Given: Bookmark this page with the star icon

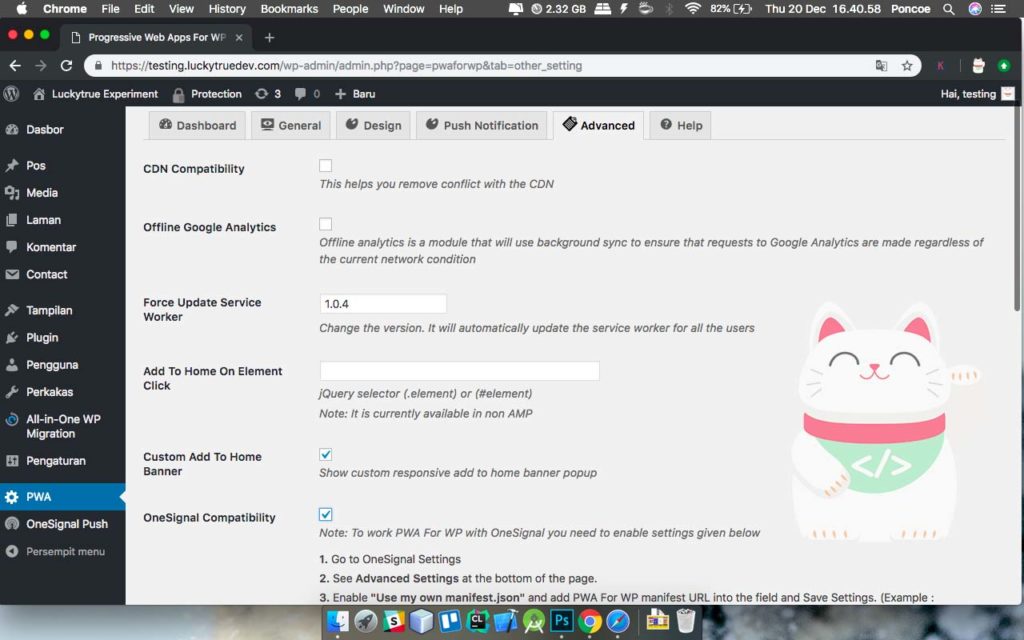Looking at the screenshot, I should (907, 65).
